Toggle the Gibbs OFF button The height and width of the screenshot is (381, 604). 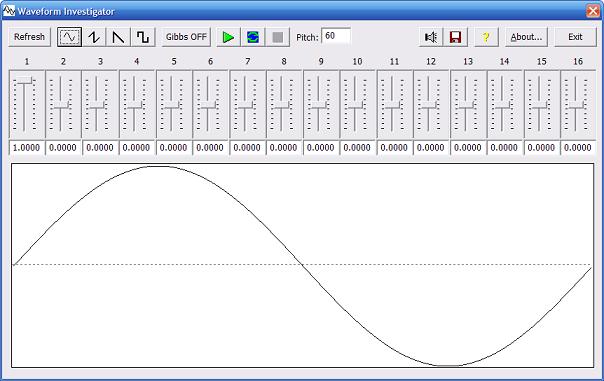[186, 37]
